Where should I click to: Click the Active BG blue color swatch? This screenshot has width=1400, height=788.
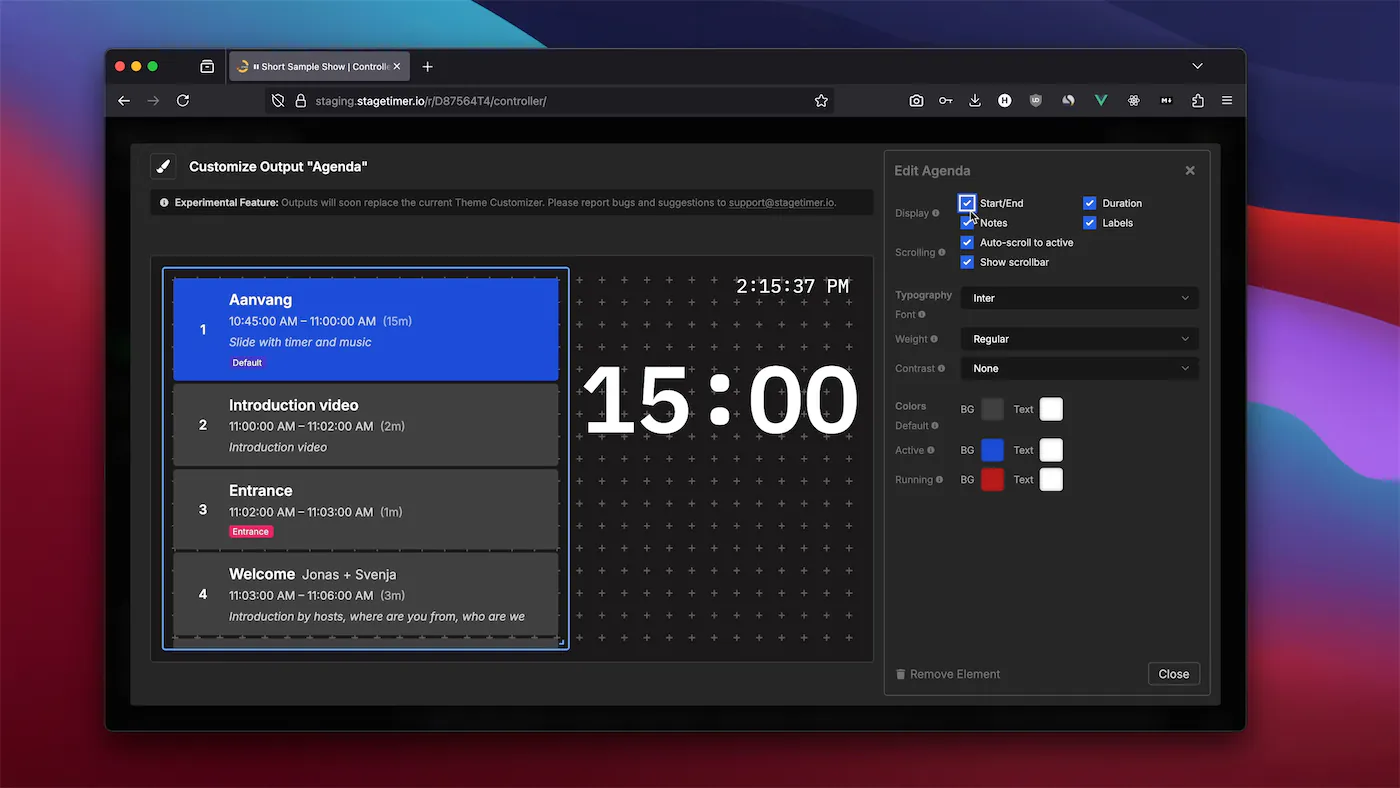tap(992, 450)
